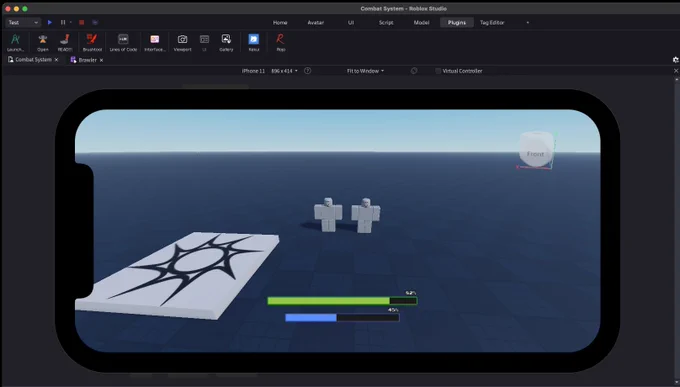The width and height of the screenshot is (680, 387).
Task: Open the Tag Editor tab
Action: click(492, 23)
